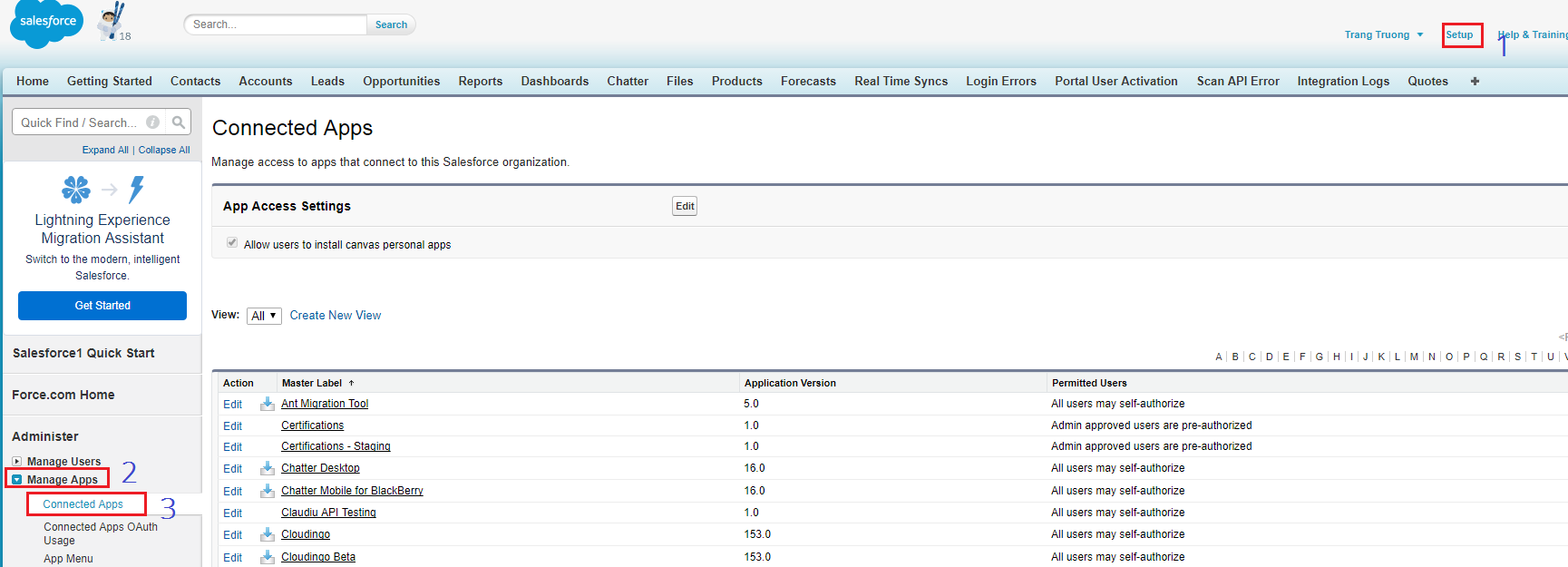Go to Login Errors tab
The image size is (1568, 567).
1001,81
